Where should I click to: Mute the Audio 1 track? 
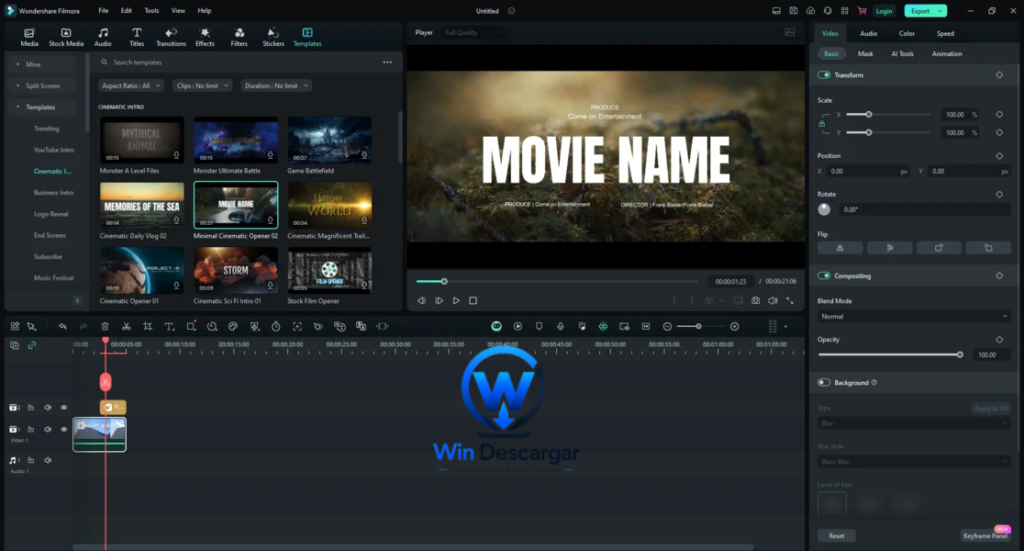[48, 460]
